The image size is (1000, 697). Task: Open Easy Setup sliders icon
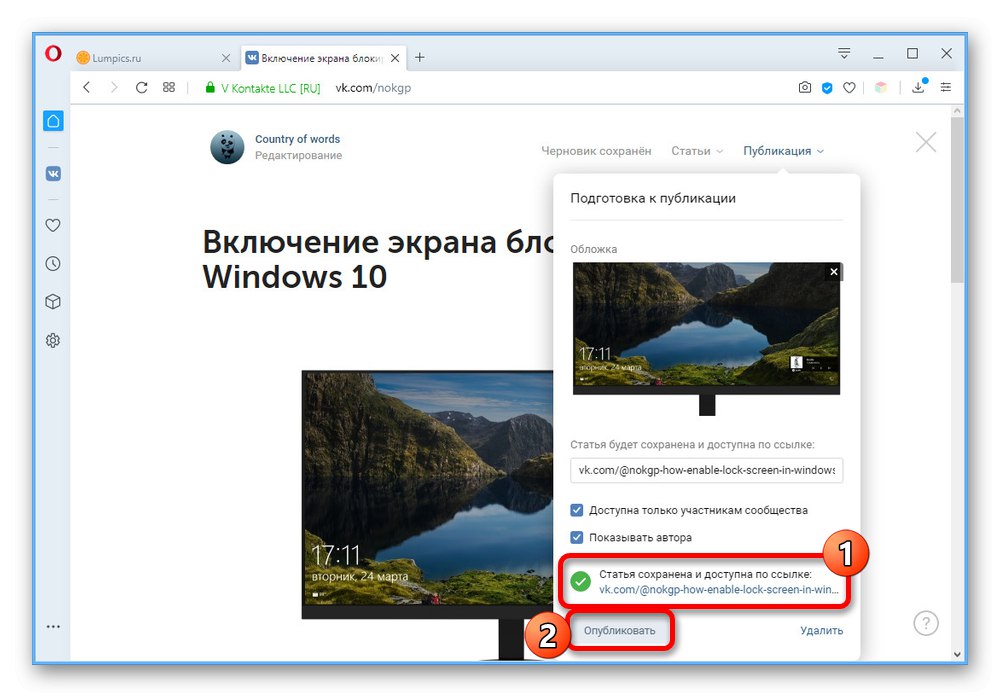coord(946,87)
